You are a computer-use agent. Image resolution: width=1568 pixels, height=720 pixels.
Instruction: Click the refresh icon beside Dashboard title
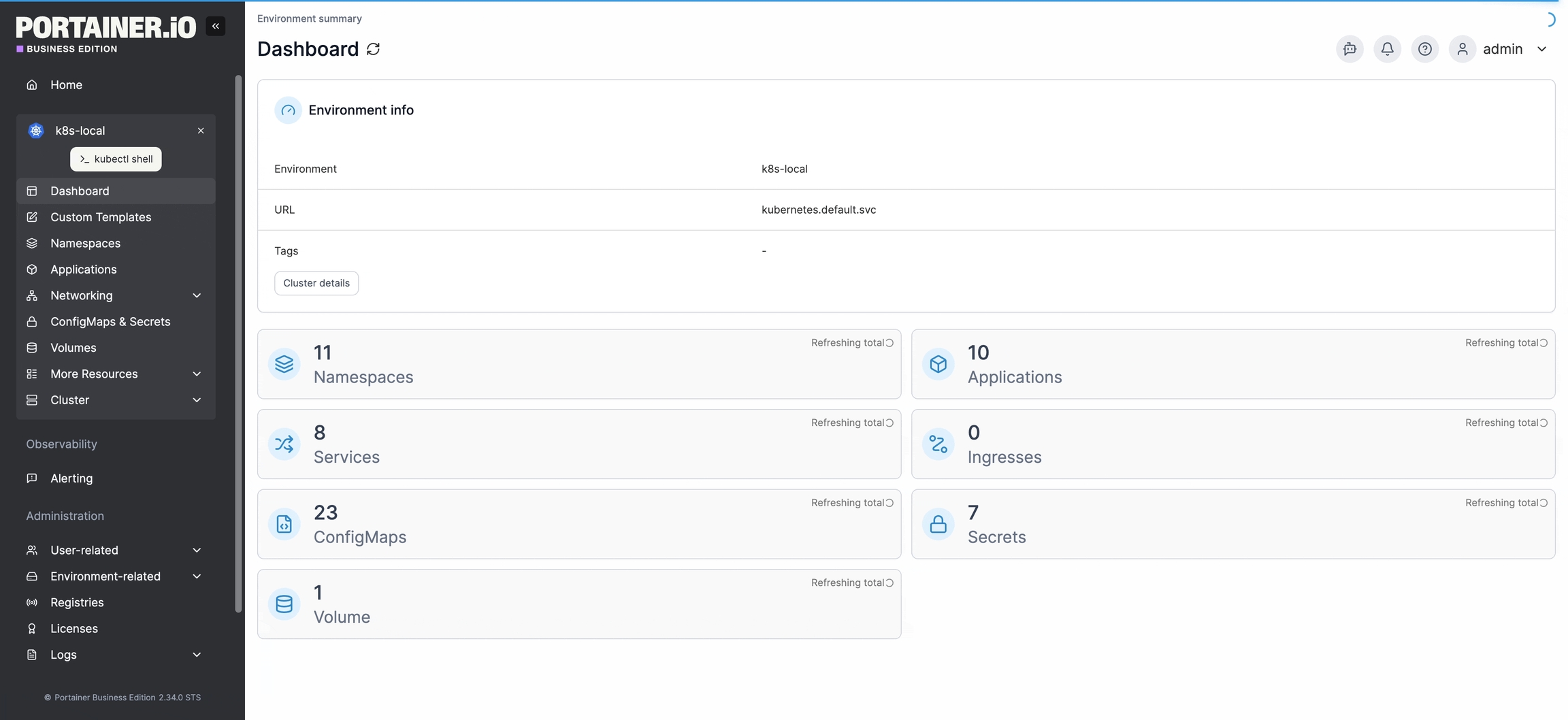pyautogui.click(x=373, y=49)
